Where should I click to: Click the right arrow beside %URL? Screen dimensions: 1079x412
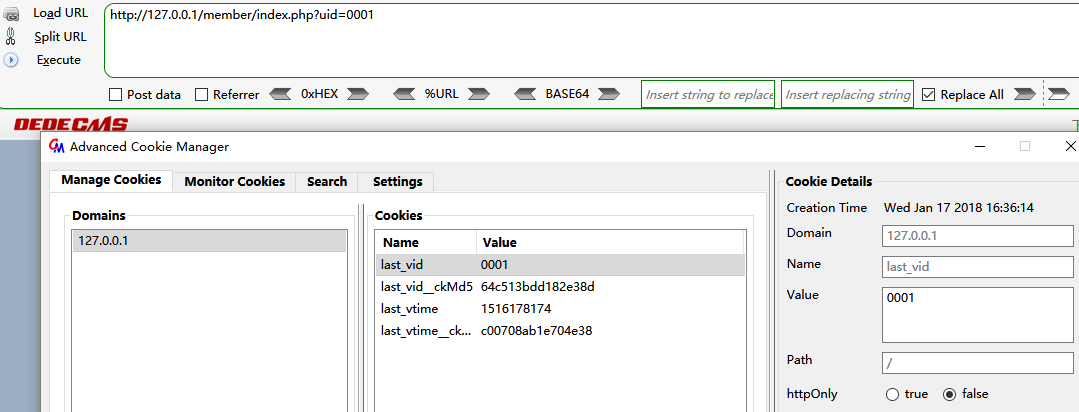click(478, 94)
